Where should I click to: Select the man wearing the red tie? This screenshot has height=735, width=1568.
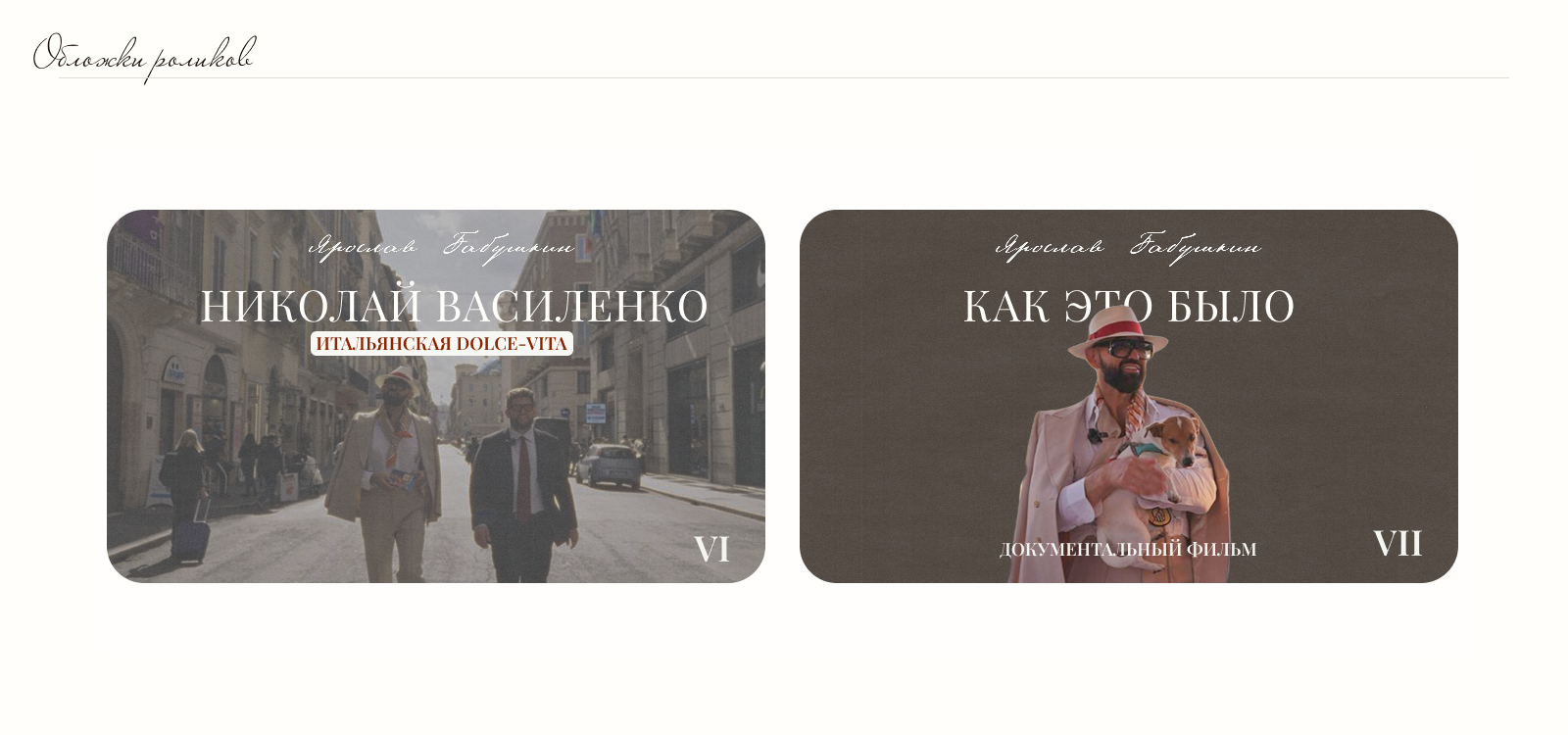524,484
